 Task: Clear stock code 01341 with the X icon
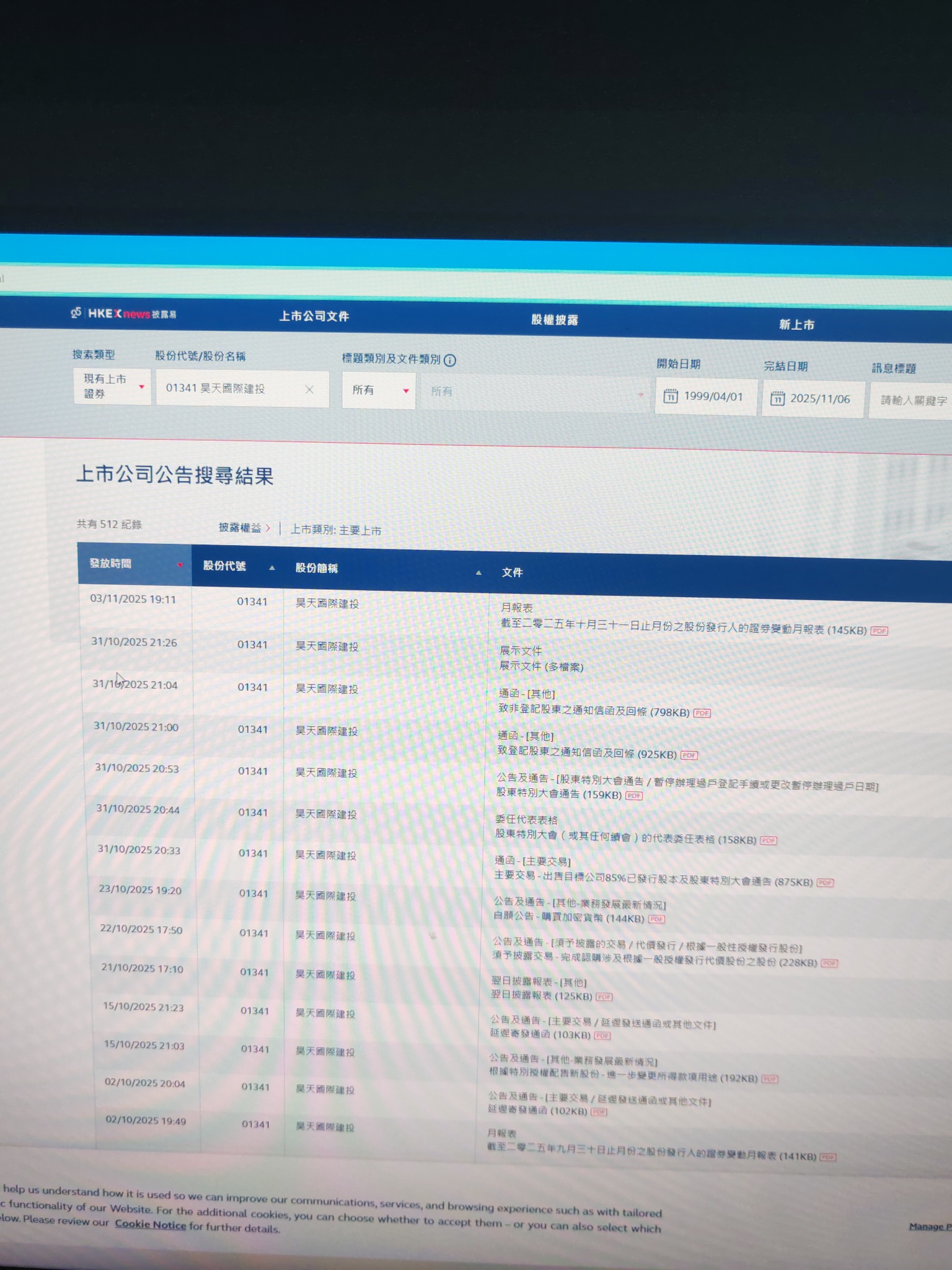(x=309, y=389)
